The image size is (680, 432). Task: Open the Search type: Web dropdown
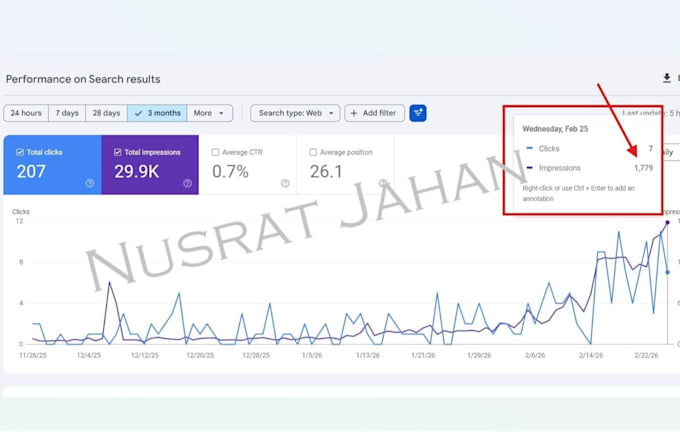tap(295, 113)
